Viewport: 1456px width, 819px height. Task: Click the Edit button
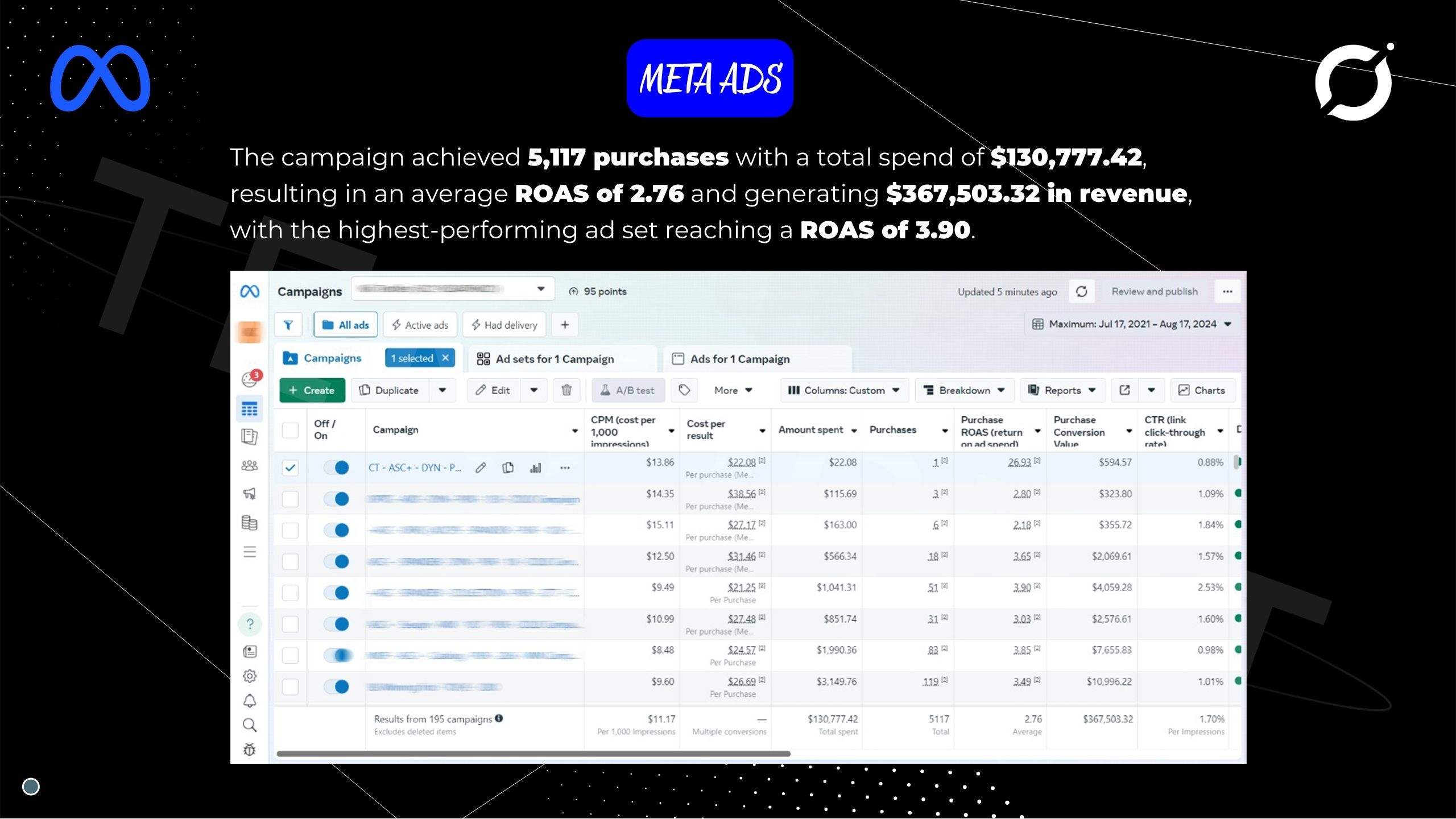[493, 390]
